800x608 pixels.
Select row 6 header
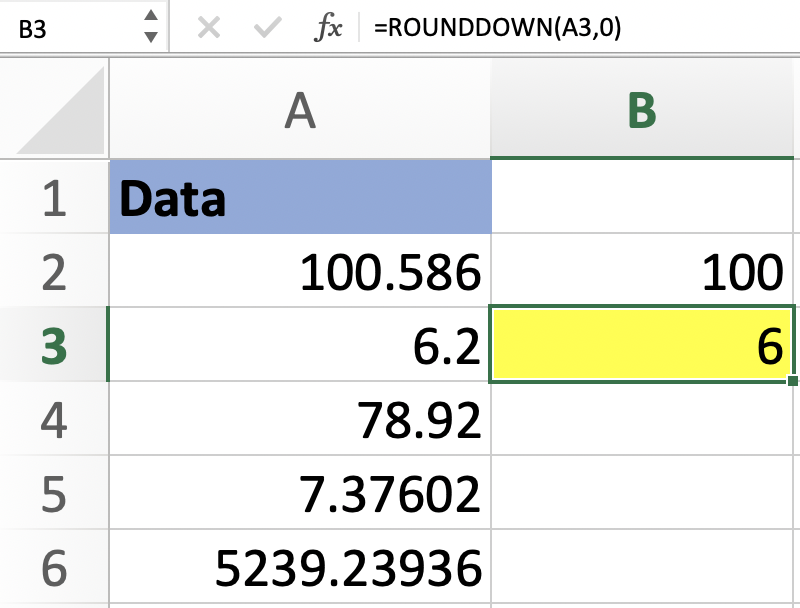pos(54,568)
